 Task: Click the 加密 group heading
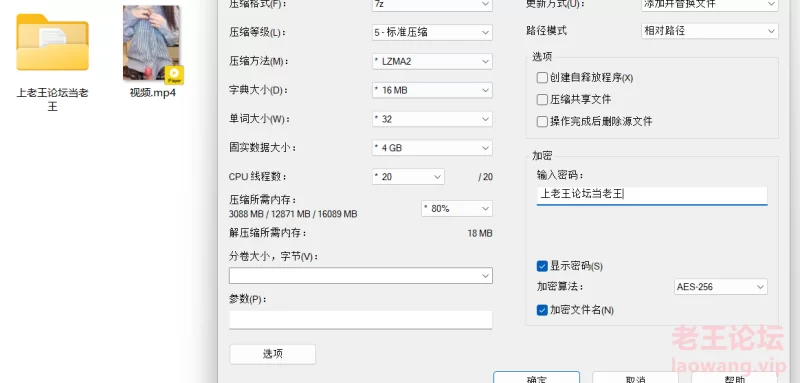542,156
